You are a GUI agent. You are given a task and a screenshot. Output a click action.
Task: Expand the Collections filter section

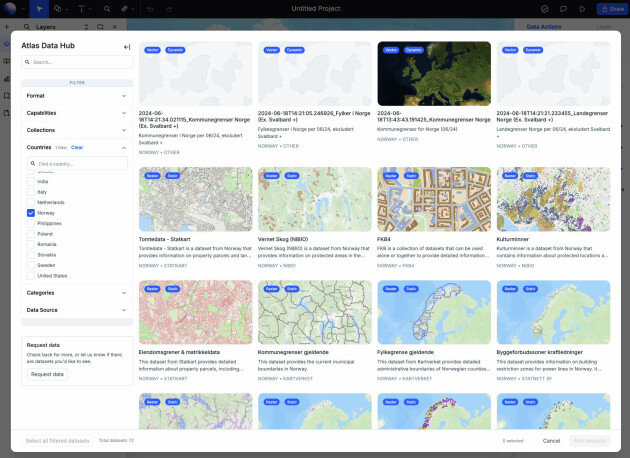pos(77,130)
